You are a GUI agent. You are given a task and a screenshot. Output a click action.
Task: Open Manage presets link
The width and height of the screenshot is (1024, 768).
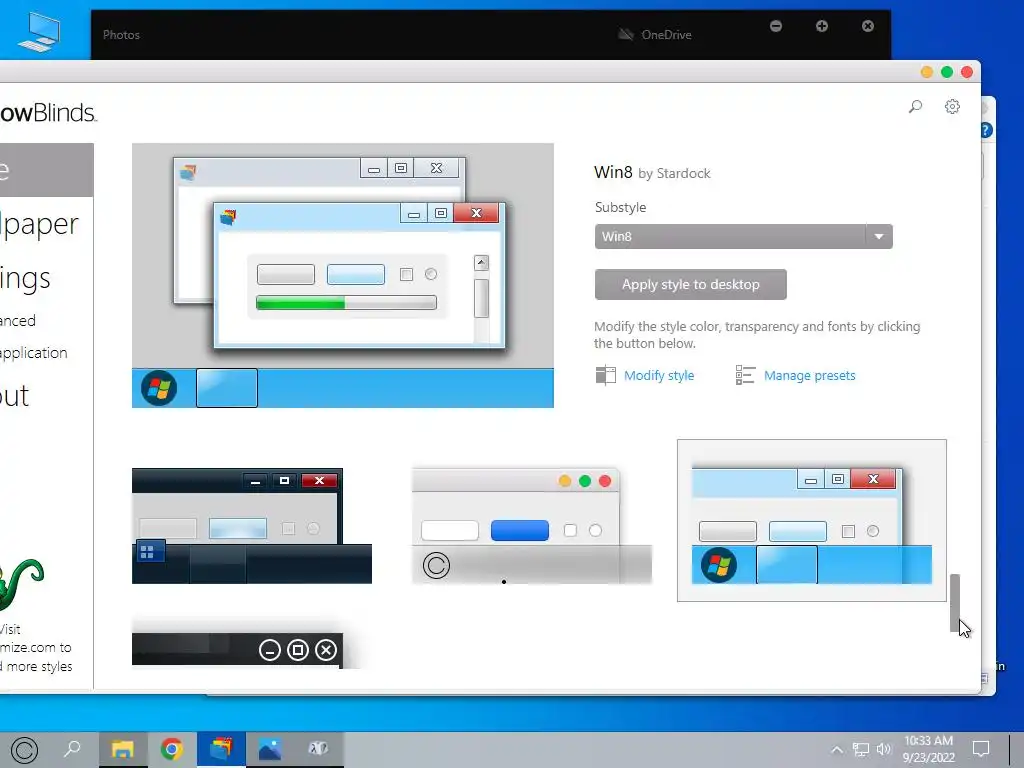[810, 376]
